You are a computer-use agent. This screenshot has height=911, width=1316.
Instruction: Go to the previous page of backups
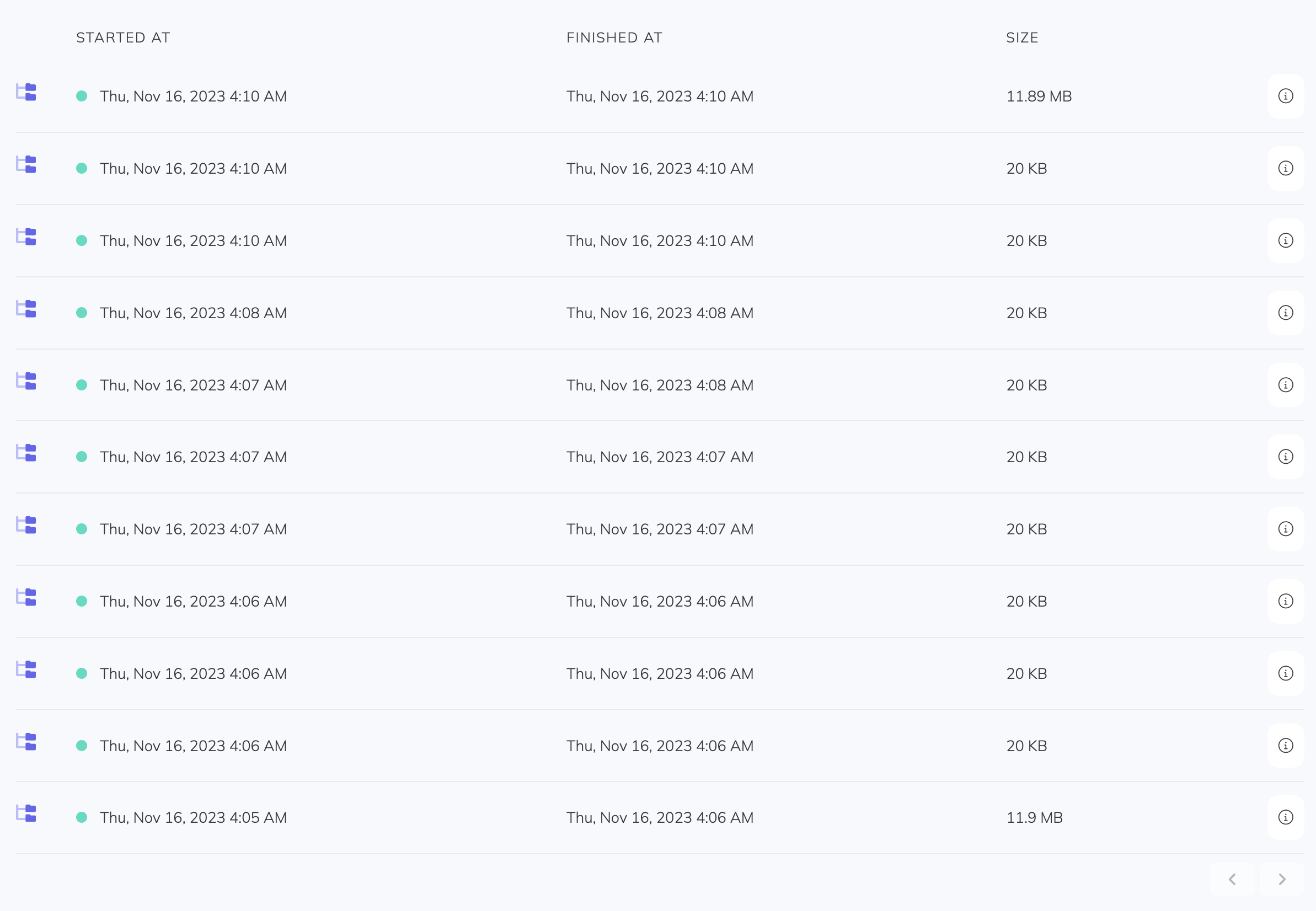tap(1232, 879)
